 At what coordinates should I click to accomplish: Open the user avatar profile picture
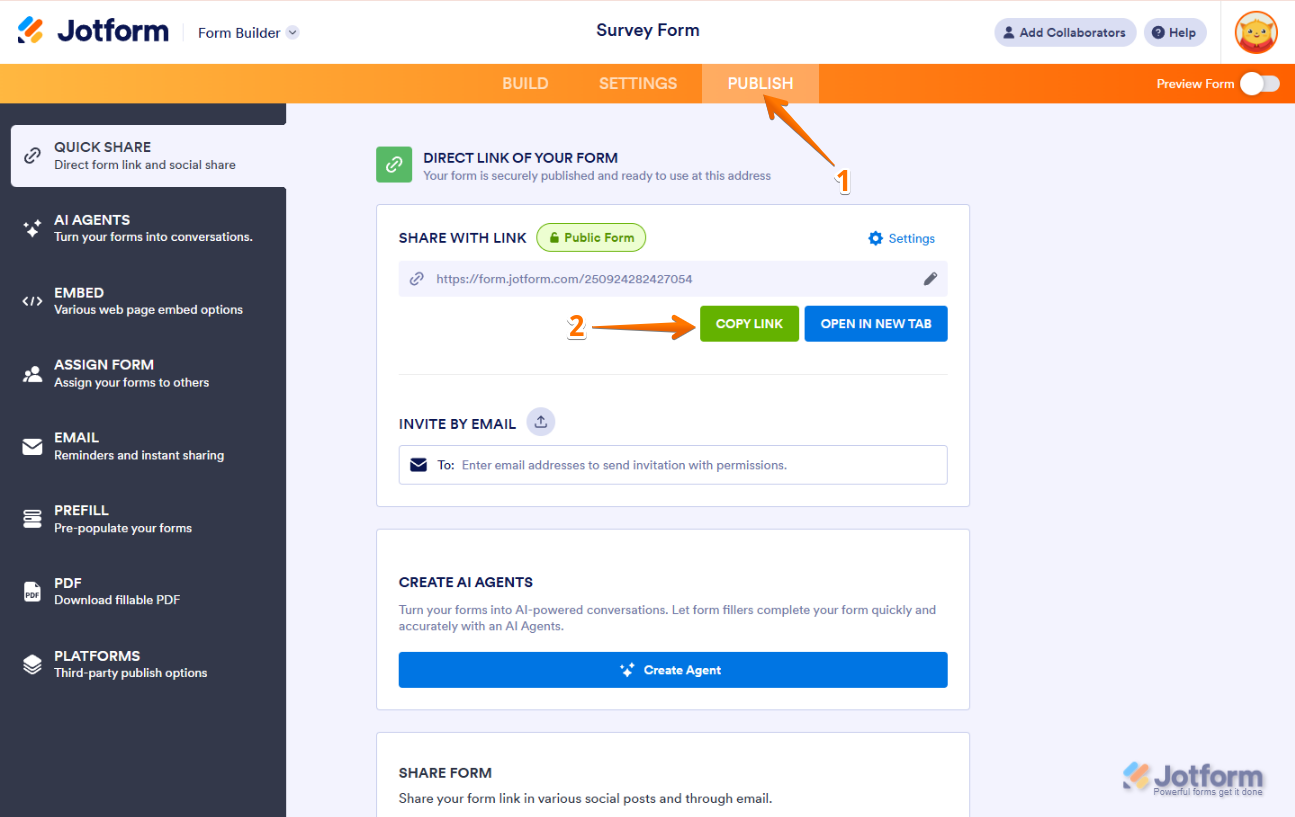(x=1256, y=32)
